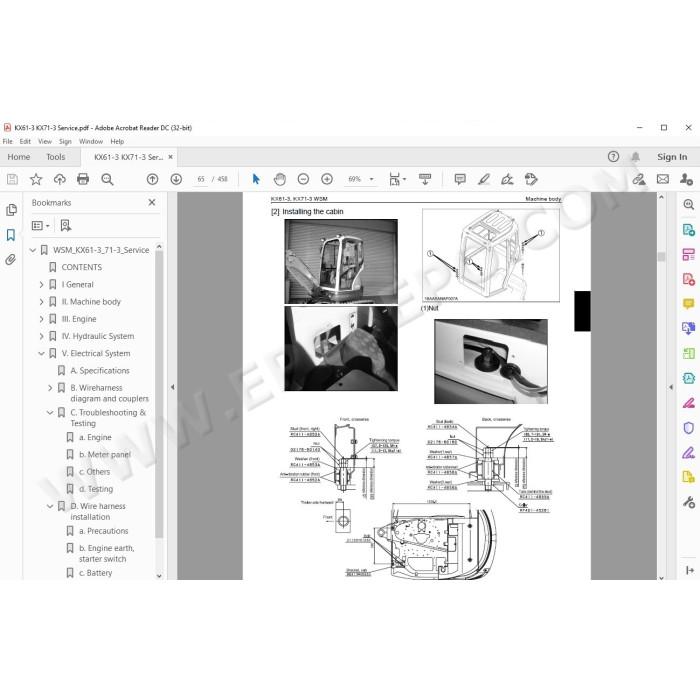
Task: Click the stamp tool icon
Action: pyautogui.click(x=531, y=179)
